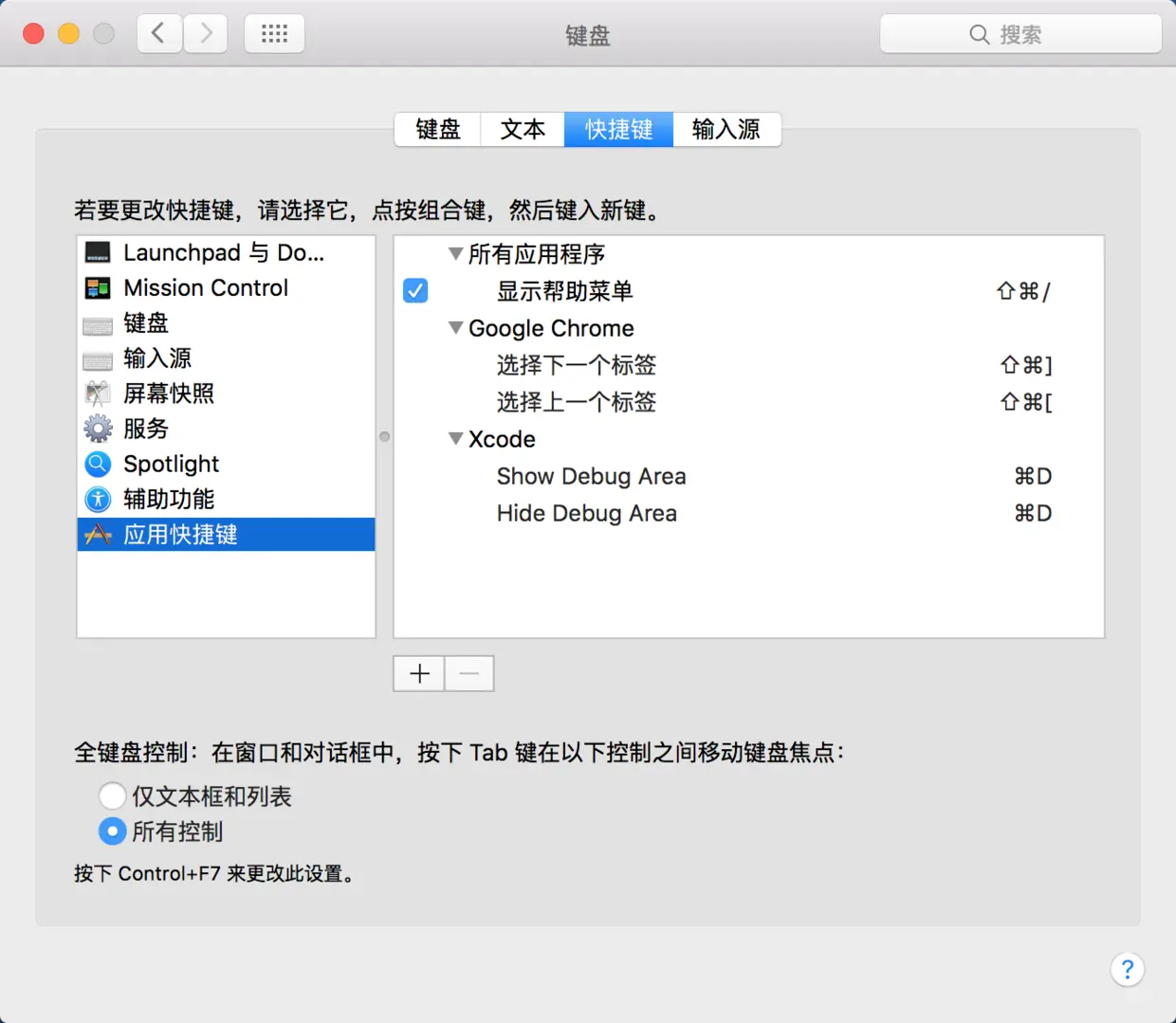
Task: Uncheck the 显示帮助菜单 shortcut checkbox
Action: [x=414, y=291]
